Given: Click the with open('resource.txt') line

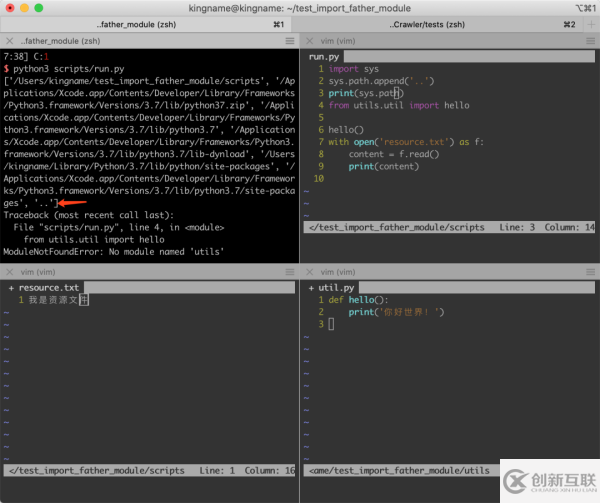Looking at the screenshot, I should click(x=406, y=142).
